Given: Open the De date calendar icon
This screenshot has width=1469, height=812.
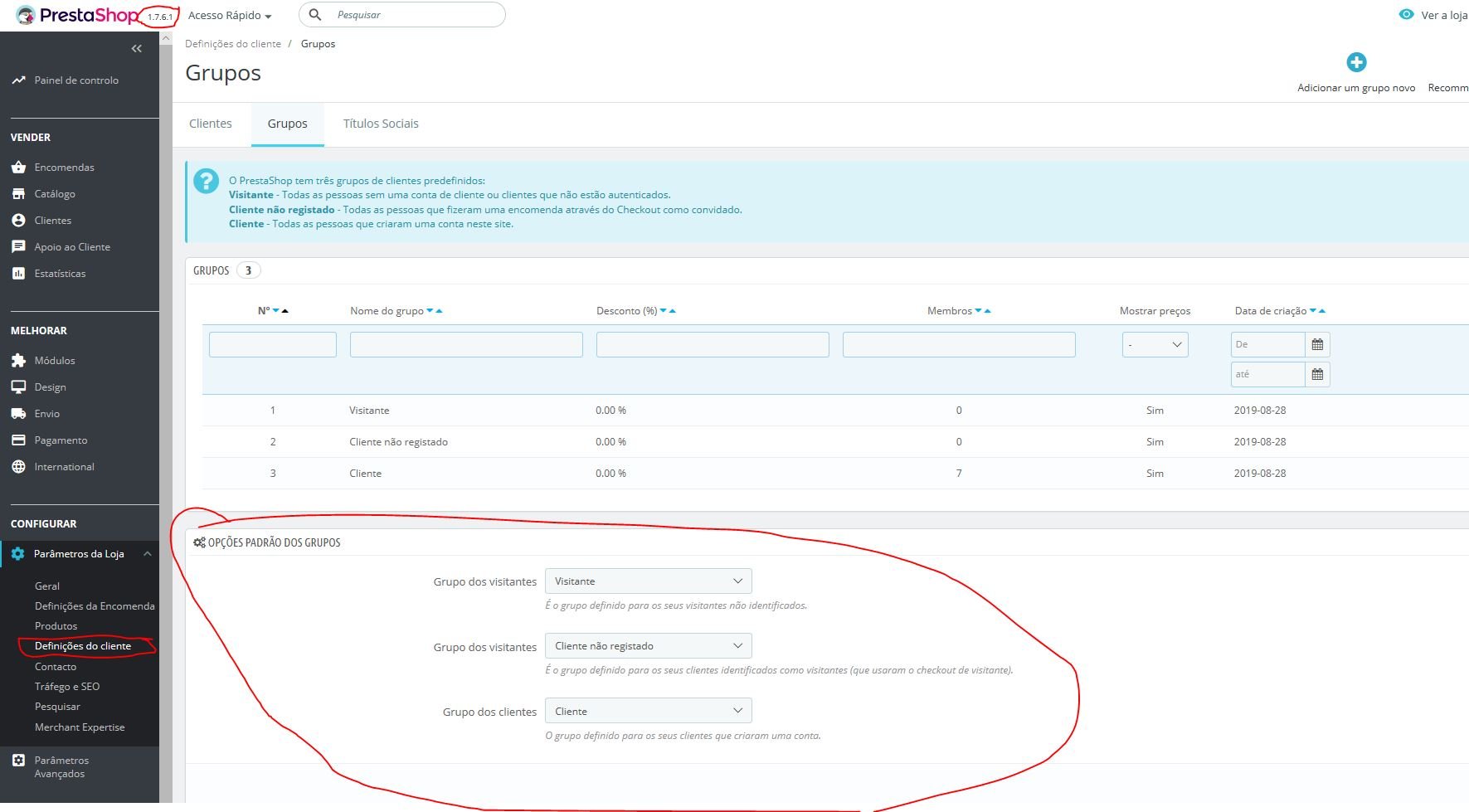Looking at the screenshot, I should 1317,344.
